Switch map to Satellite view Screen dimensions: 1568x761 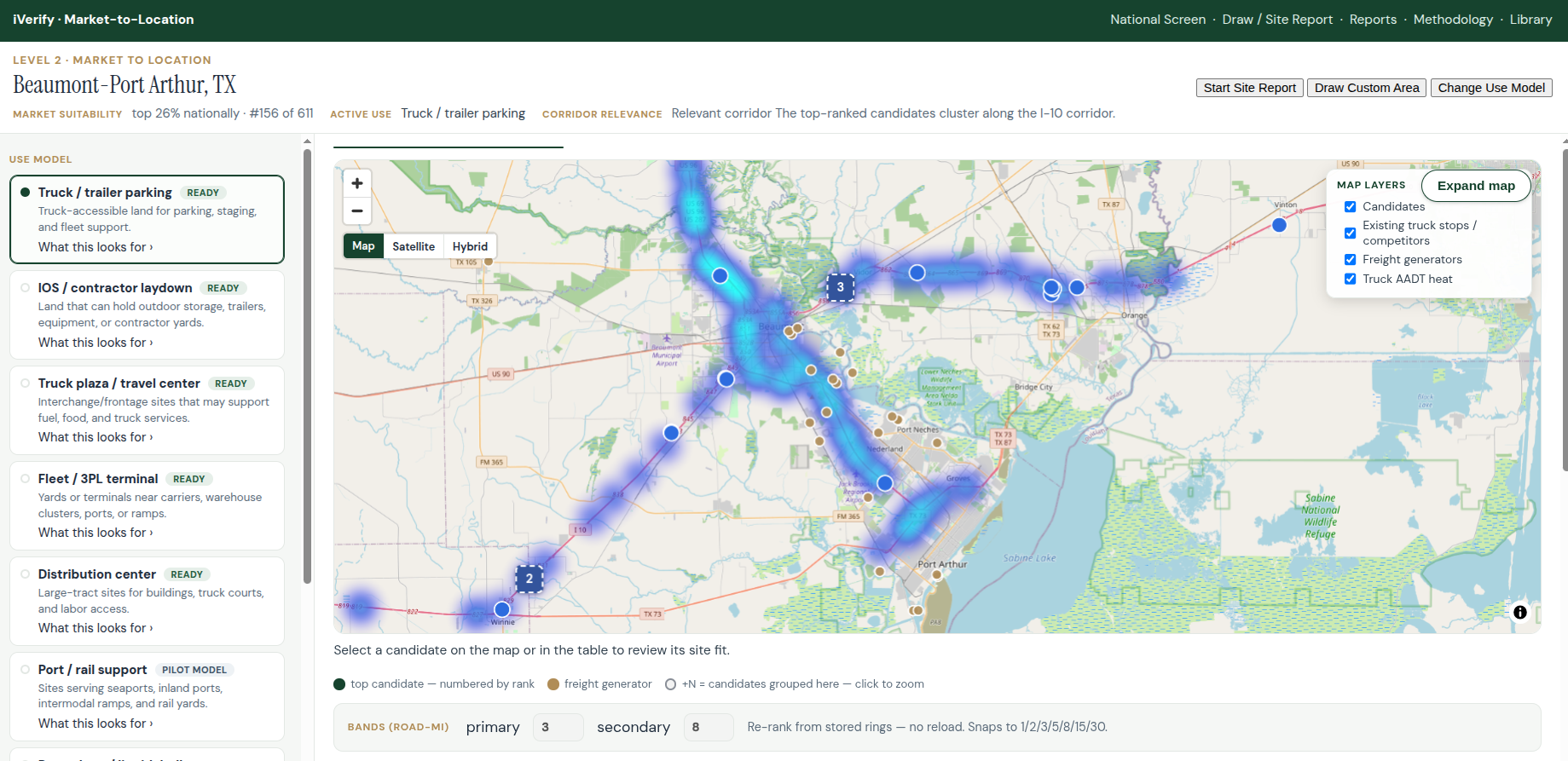tap(414, 246)
